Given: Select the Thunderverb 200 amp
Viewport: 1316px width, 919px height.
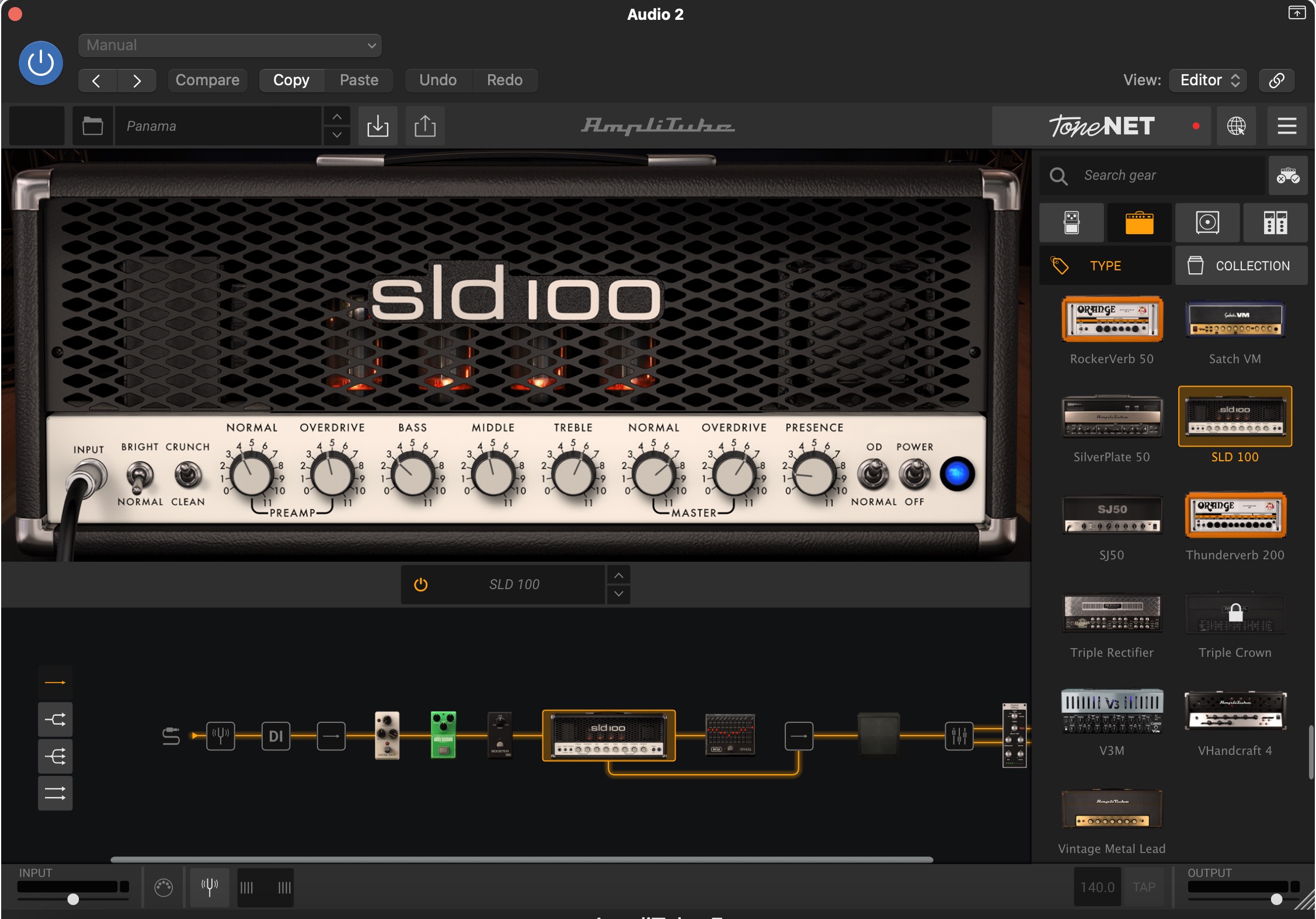Looking at the screenshot, I should pos(1235,515).
